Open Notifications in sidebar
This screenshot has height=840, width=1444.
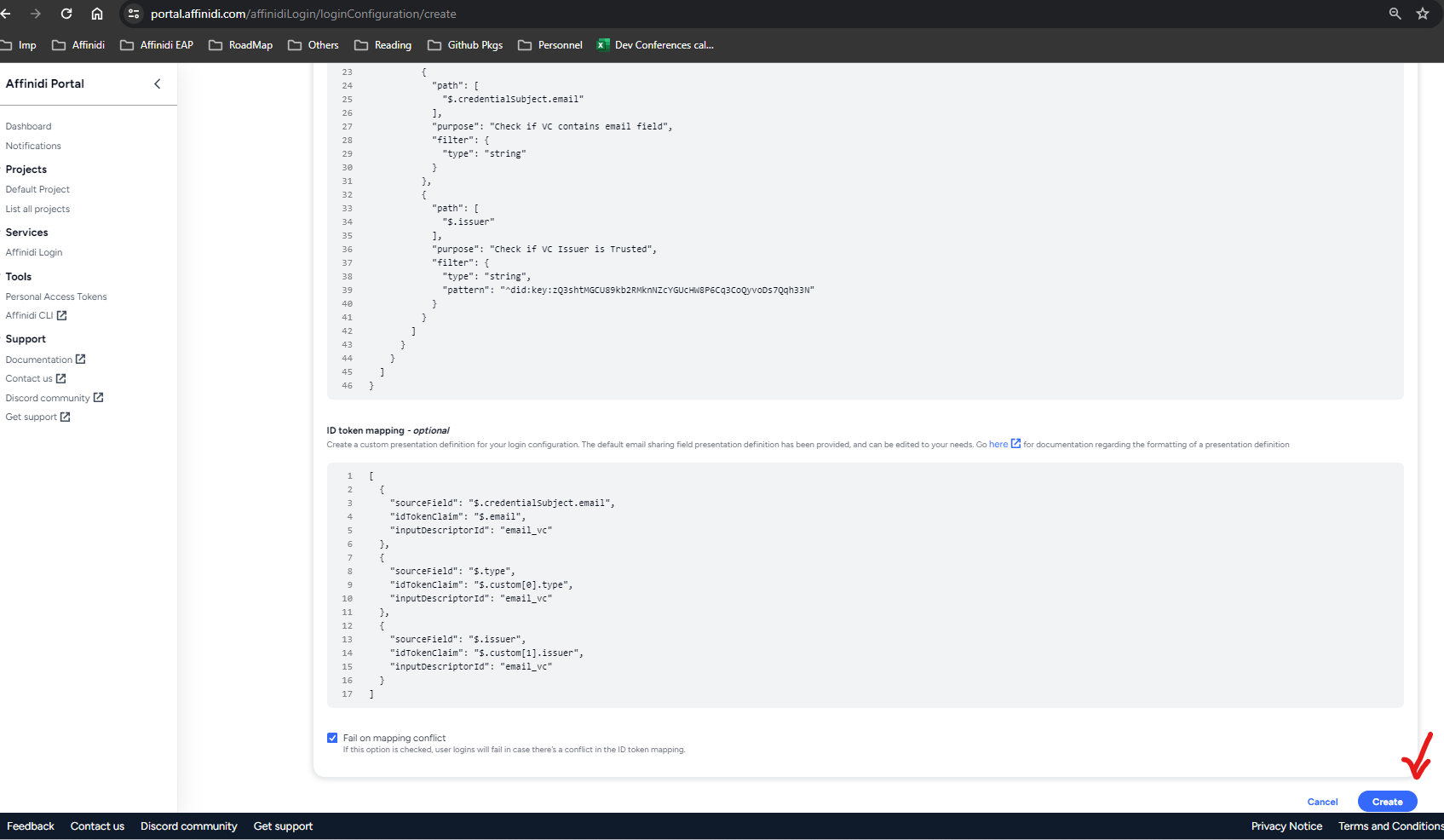(33, 146)
